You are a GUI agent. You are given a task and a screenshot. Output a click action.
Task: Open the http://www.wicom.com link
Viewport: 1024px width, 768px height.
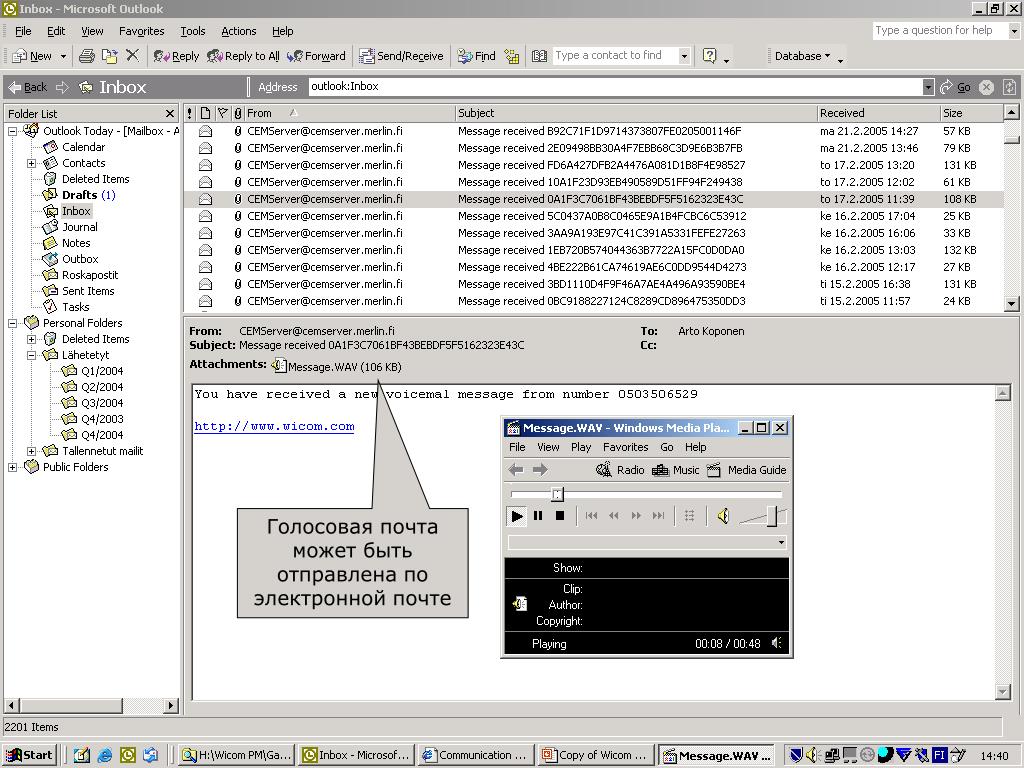click(274, 426)
